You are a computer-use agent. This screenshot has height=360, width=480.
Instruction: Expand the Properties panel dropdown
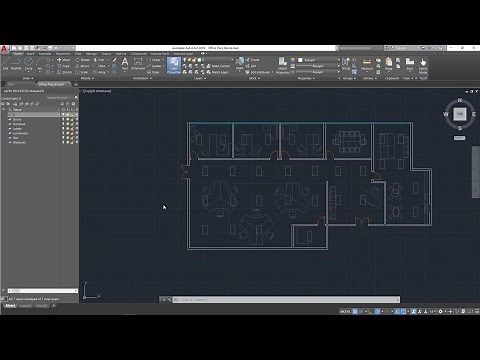tap(305, 78)
